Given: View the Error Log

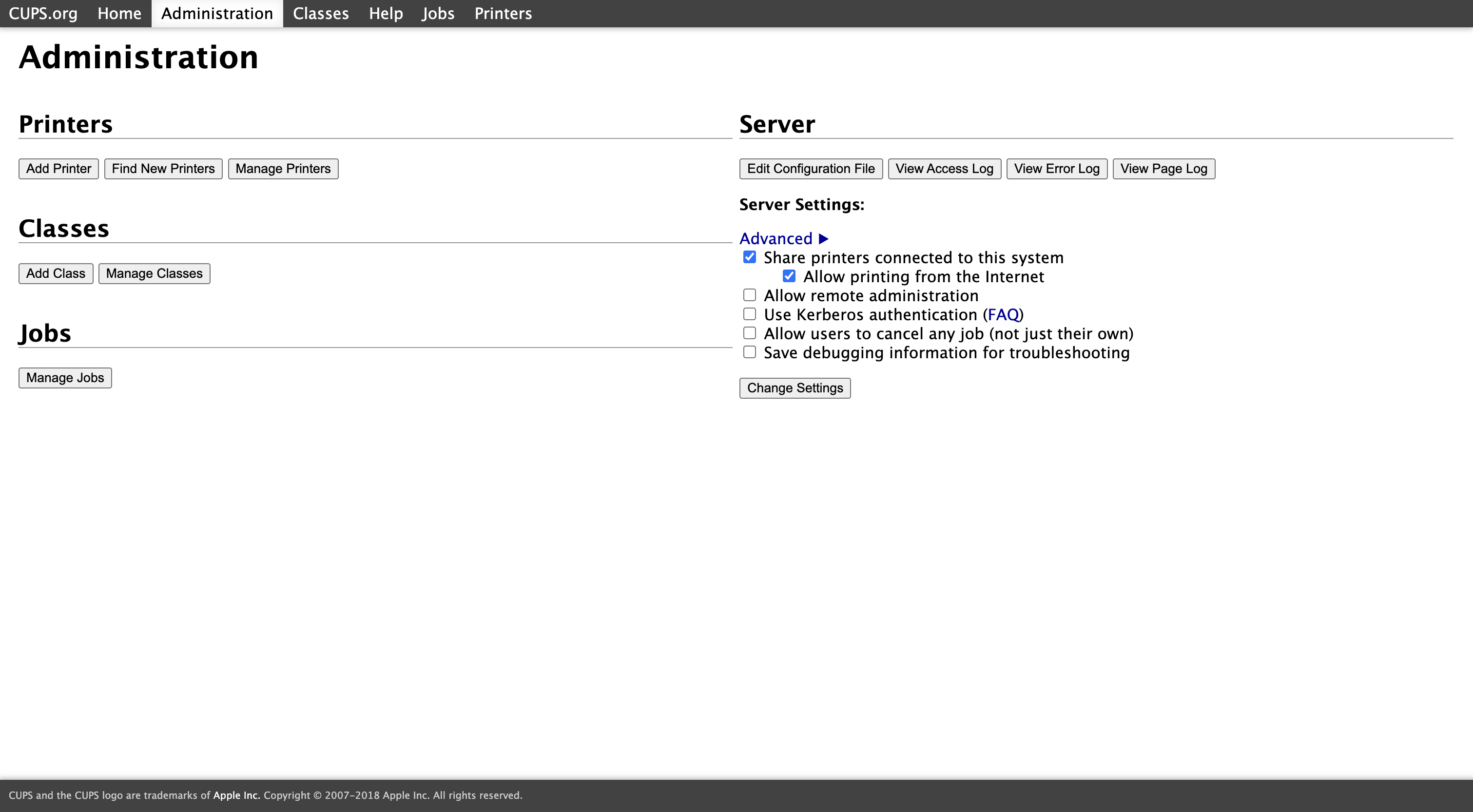Looking at the screenshot, I should (x=1056, y=169).
